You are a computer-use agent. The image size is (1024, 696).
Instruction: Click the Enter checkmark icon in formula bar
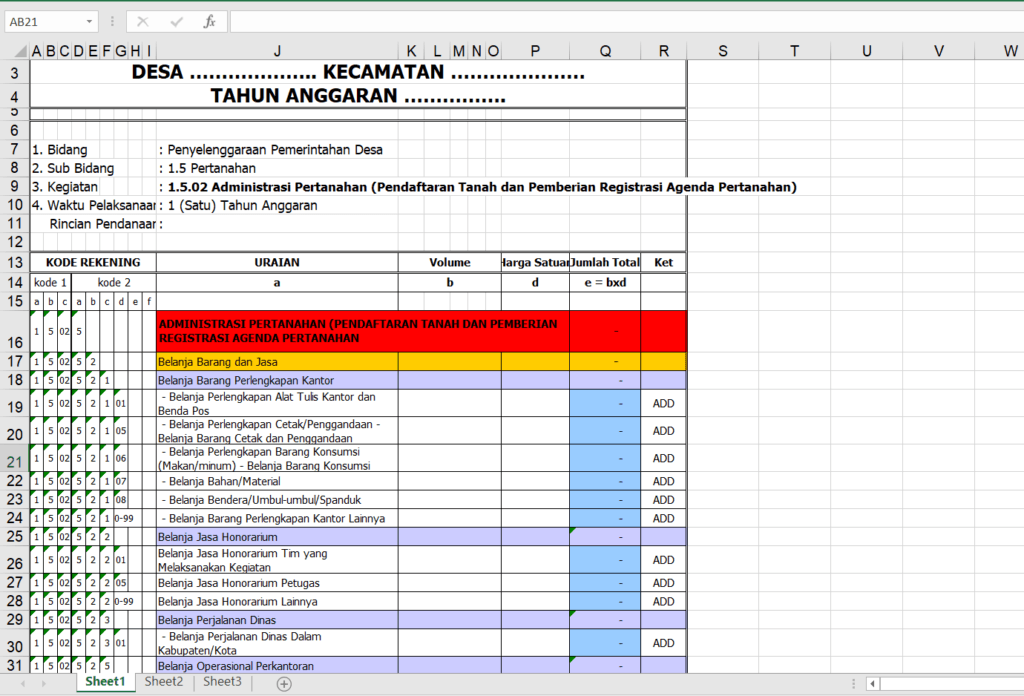coord(176,21)
